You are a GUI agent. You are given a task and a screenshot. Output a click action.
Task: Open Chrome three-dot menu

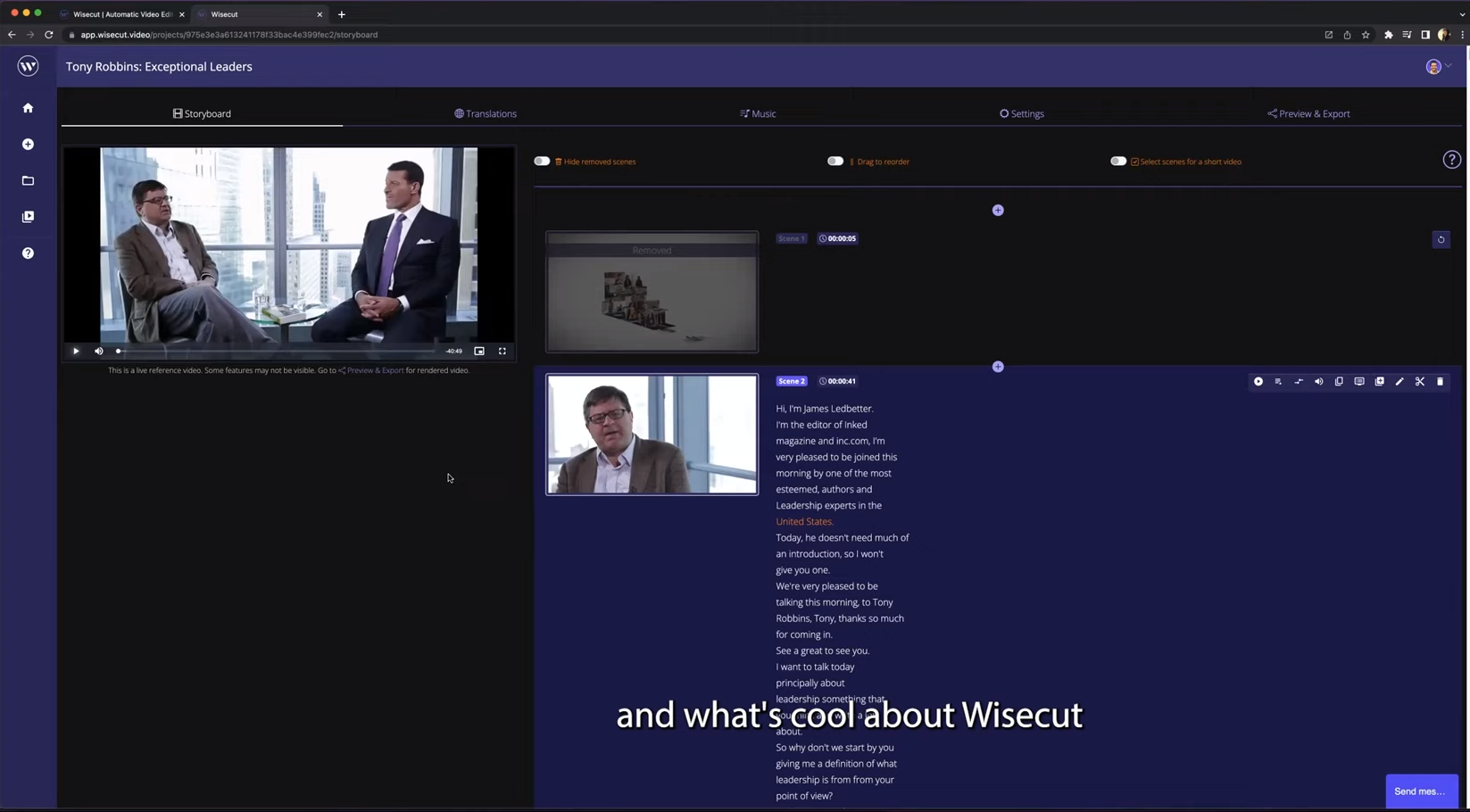[x=1462, y=35]
